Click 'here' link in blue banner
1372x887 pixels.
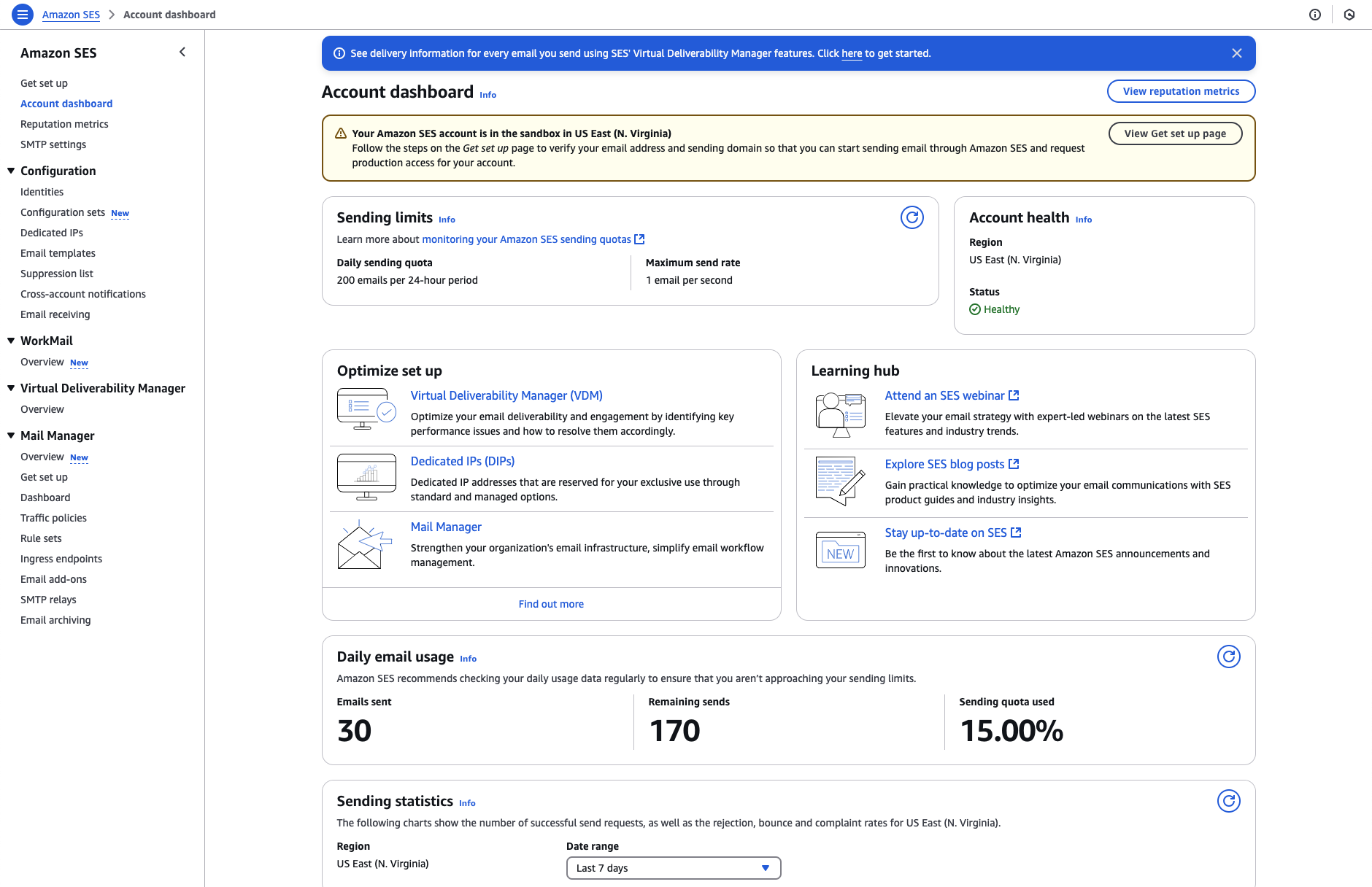852,53
